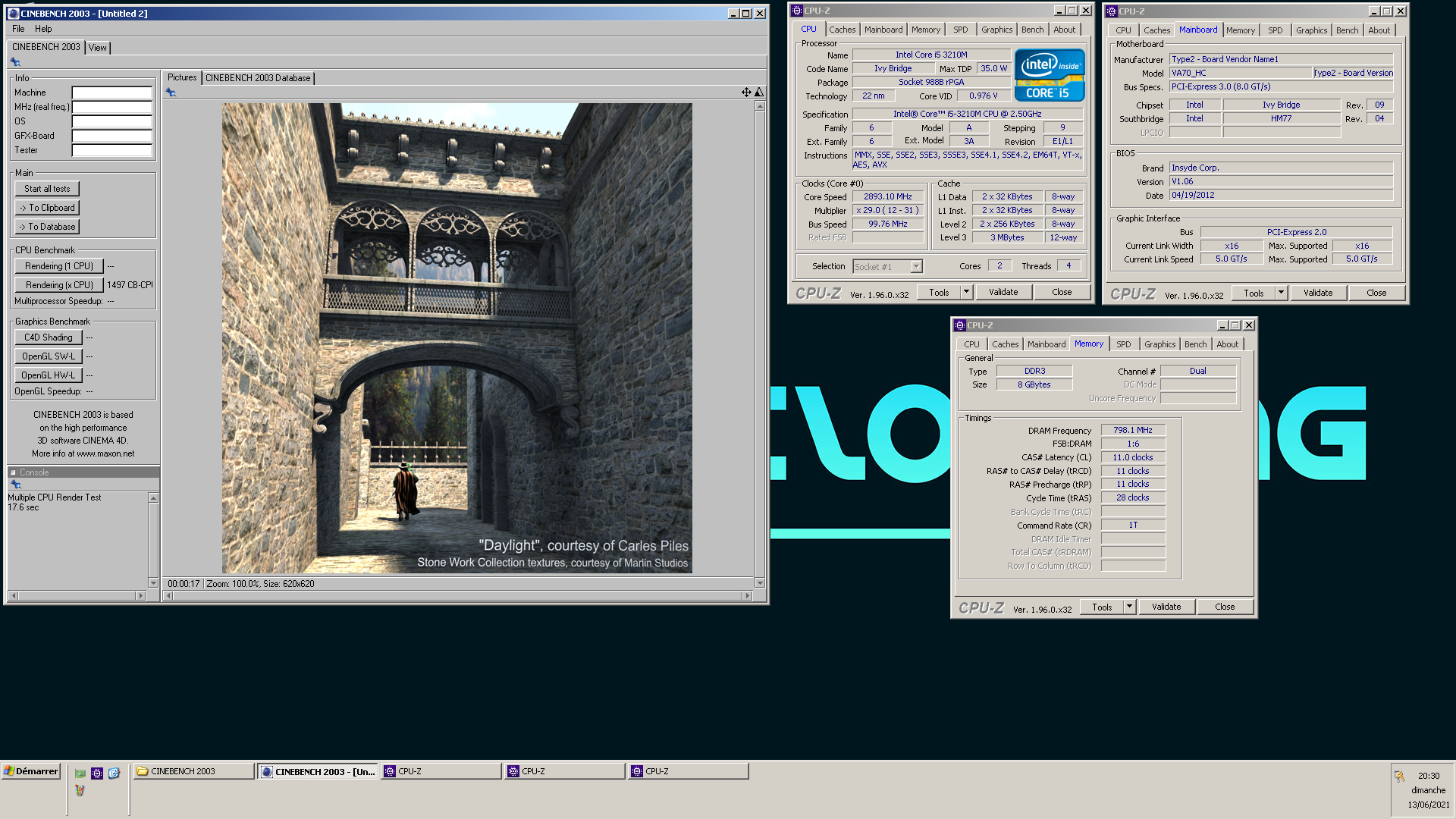Open Bench tab in CPU window

tap(1032, 30)
